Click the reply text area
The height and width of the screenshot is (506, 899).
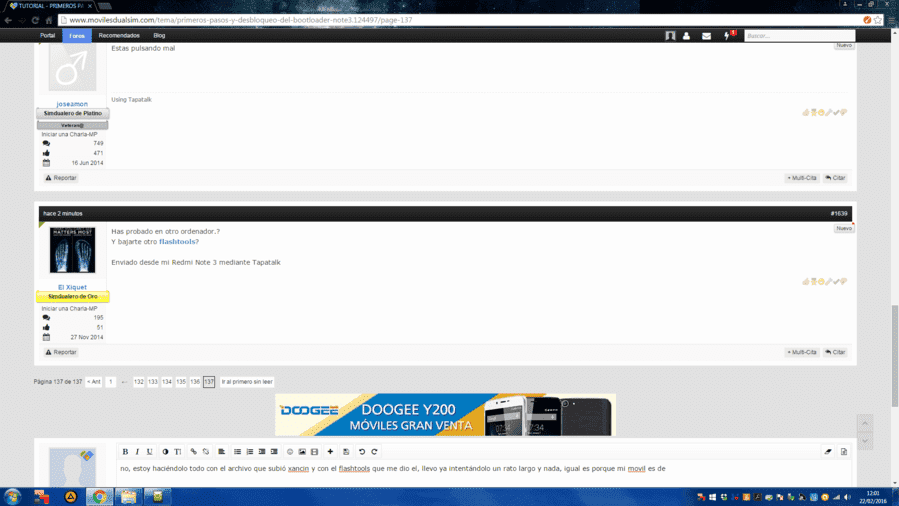point(484,473)
